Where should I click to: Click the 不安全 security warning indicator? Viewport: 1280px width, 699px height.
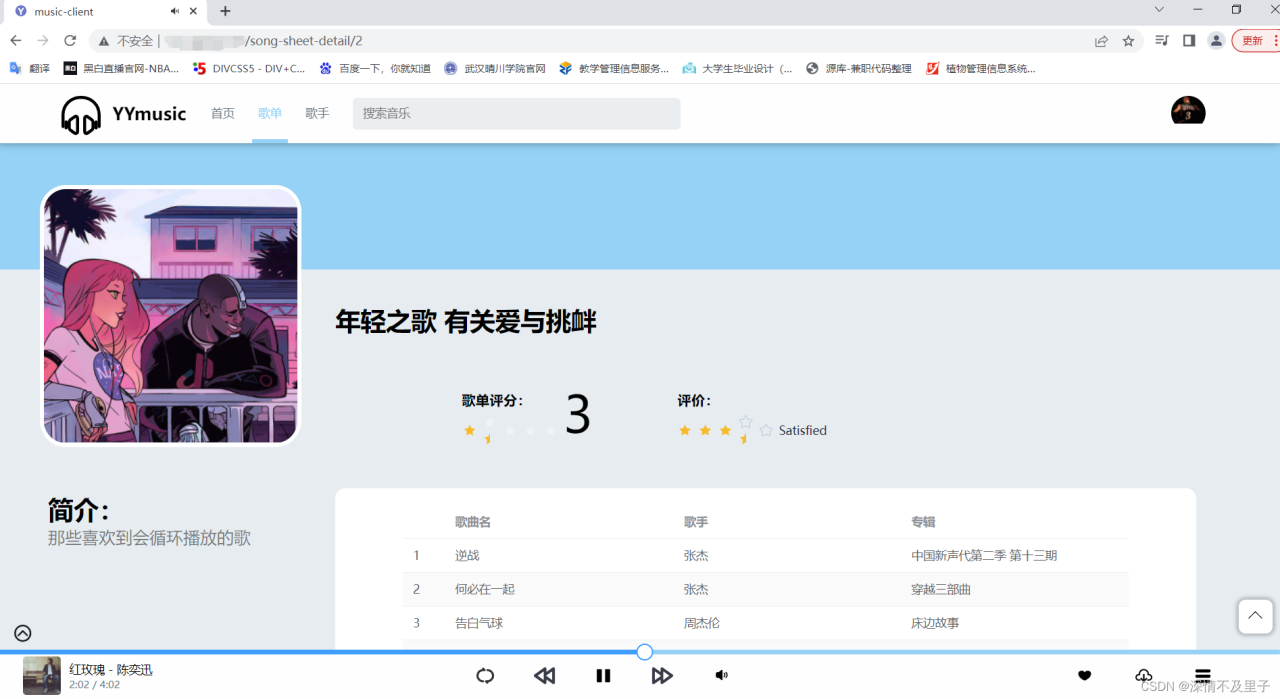click(x=126, y=41)
